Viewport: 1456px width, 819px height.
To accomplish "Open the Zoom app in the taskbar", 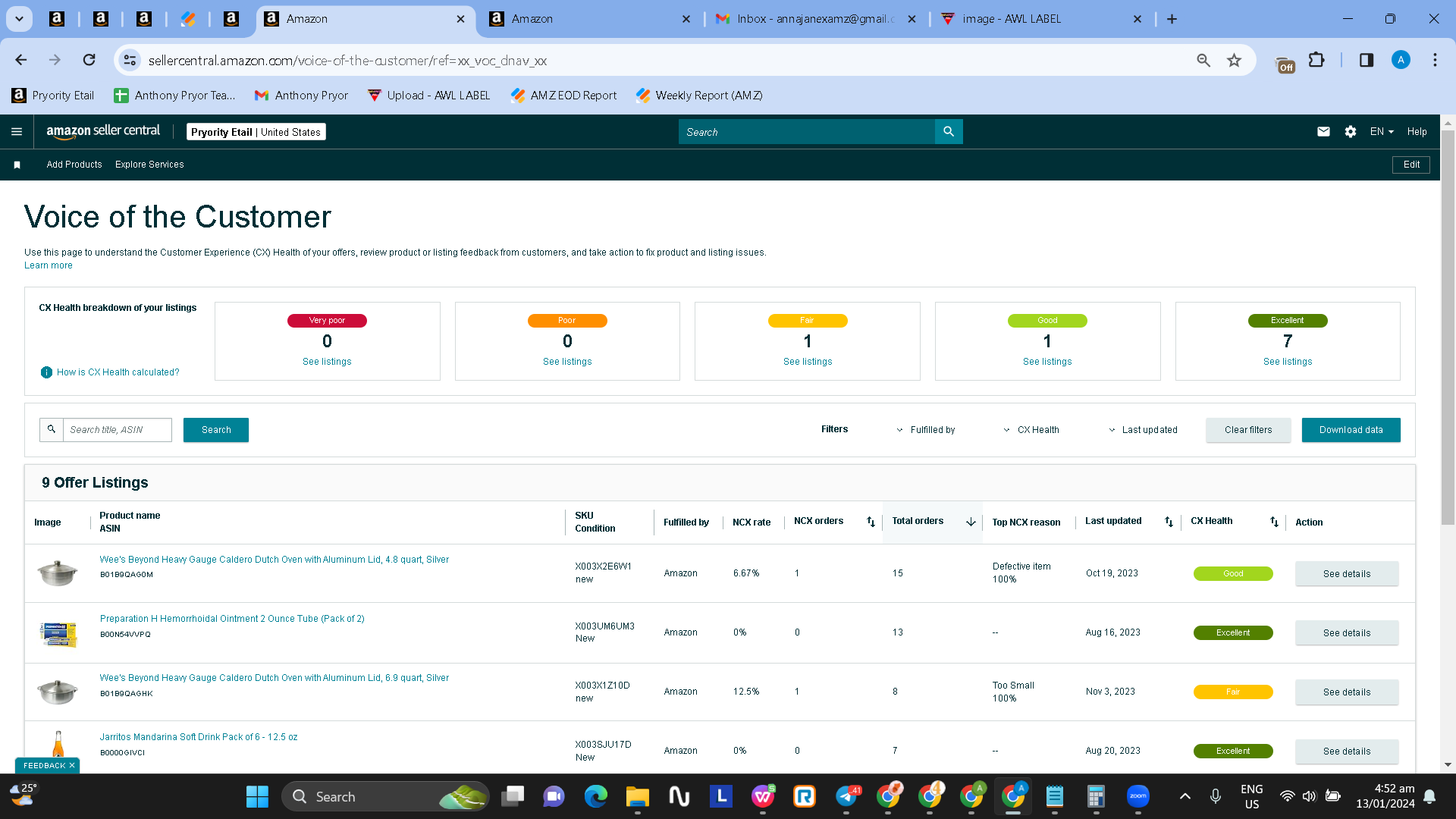I will (1138, 796).
